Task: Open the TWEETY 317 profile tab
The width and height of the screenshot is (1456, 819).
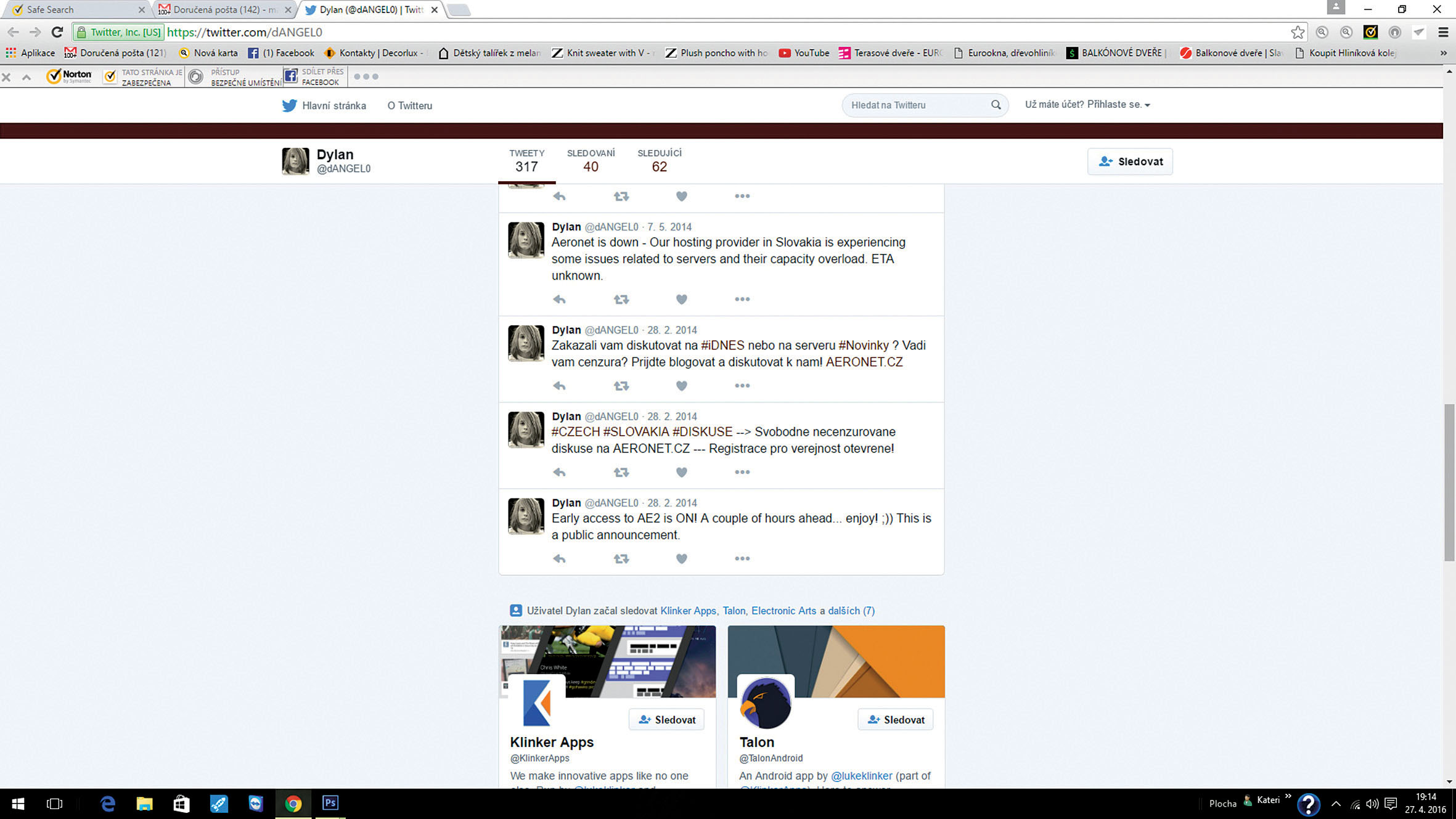Action: tap(526, 161)
